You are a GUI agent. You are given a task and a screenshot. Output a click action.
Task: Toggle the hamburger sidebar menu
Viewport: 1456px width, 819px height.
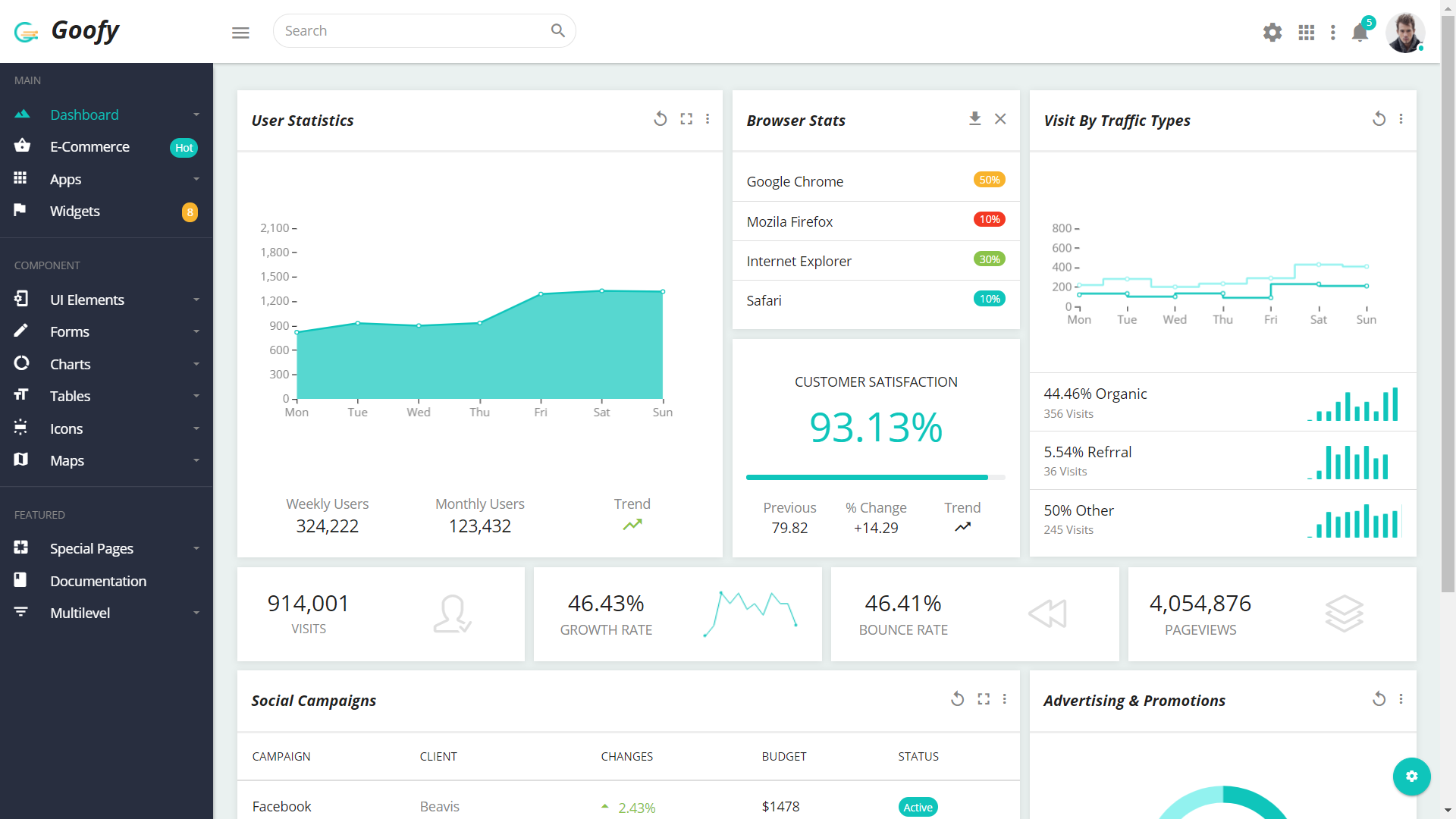tap(240, 33)
